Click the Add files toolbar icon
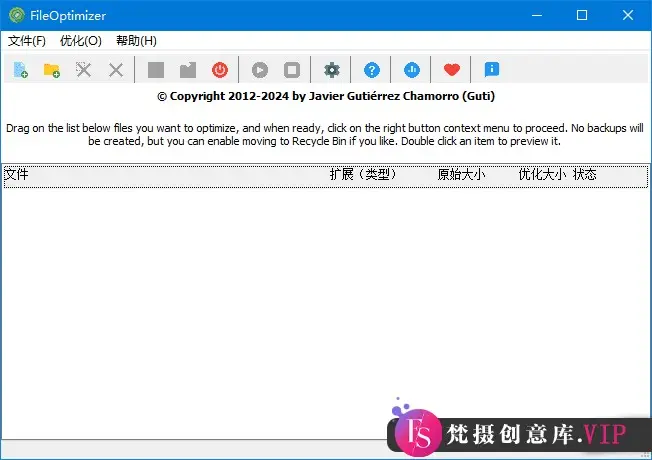 20,70
